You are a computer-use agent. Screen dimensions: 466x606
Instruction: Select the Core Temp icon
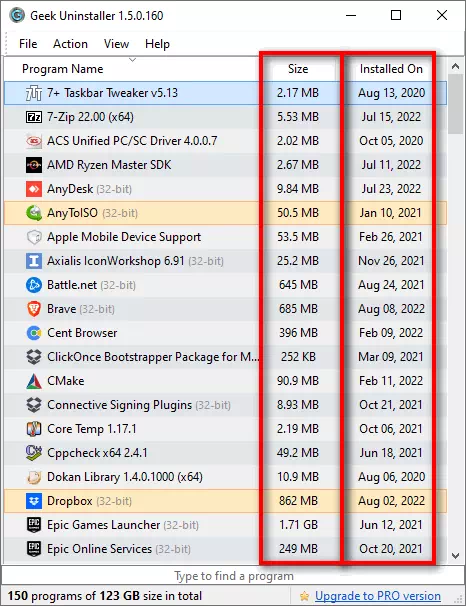pyautogui.click(x=34, y=429)
